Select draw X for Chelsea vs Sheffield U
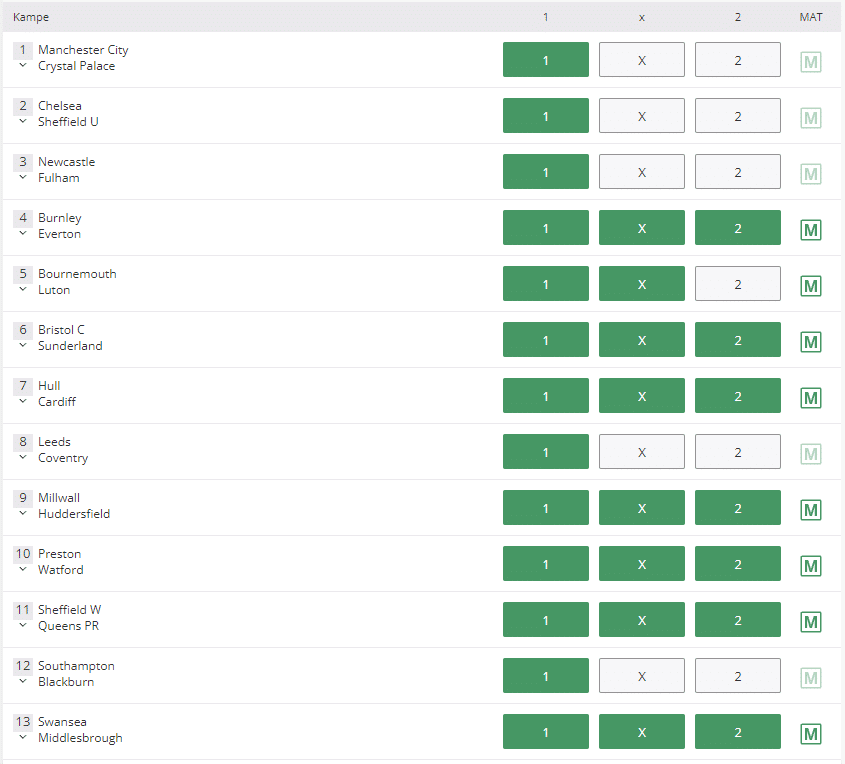The height and width of the screenshot is (764, 845). (x=642, y=116)
